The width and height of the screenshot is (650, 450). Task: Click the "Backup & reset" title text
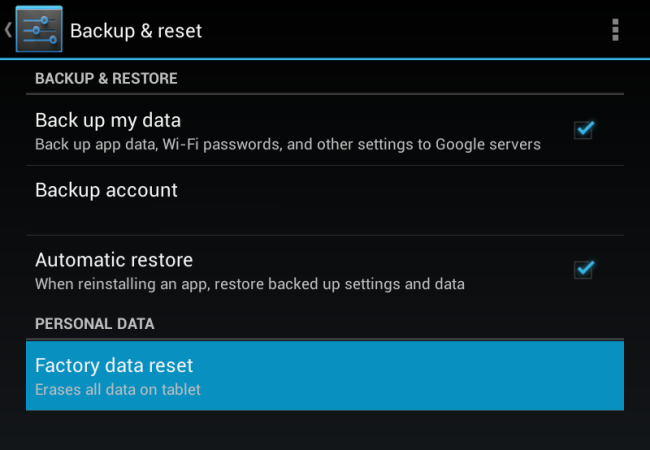click(x=136, y=31)
